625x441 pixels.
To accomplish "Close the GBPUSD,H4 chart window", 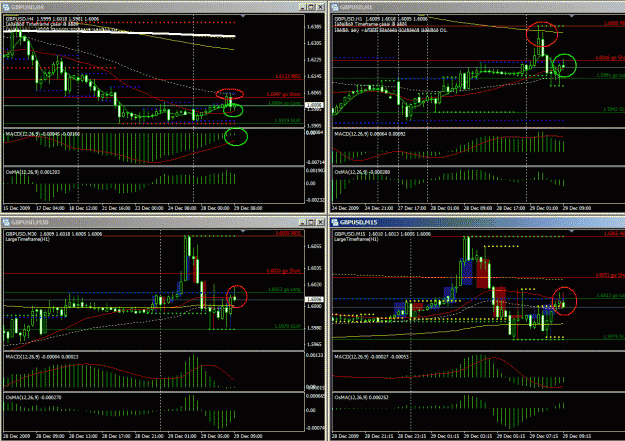I will 320,7.
